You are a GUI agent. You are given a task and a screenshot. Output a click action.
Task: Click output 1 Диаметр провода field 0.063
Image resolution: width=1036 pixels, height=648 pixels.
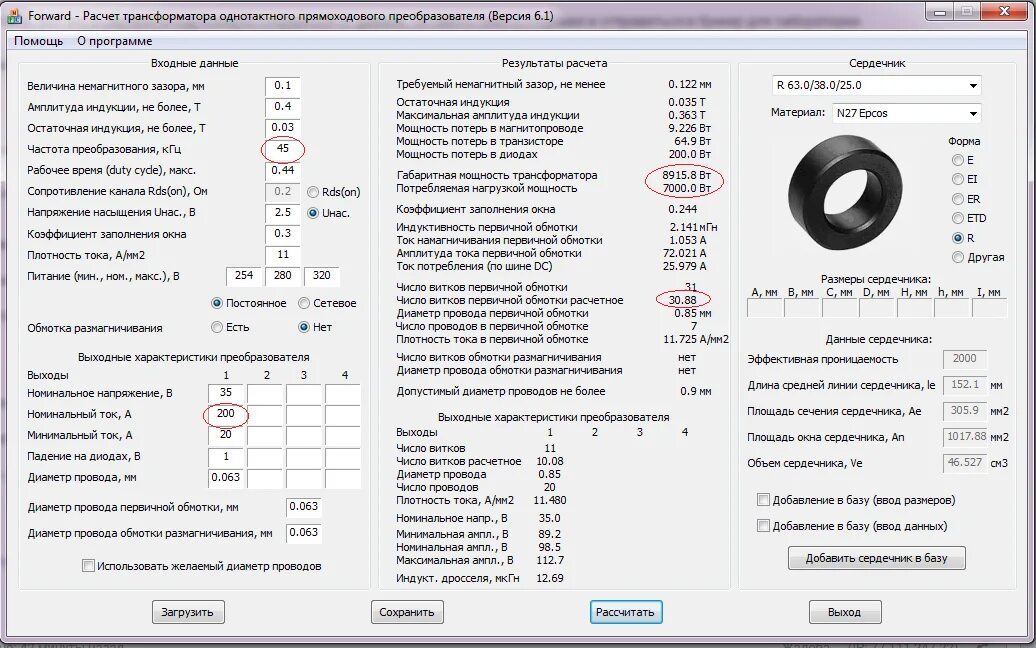[x=225, y=478]
